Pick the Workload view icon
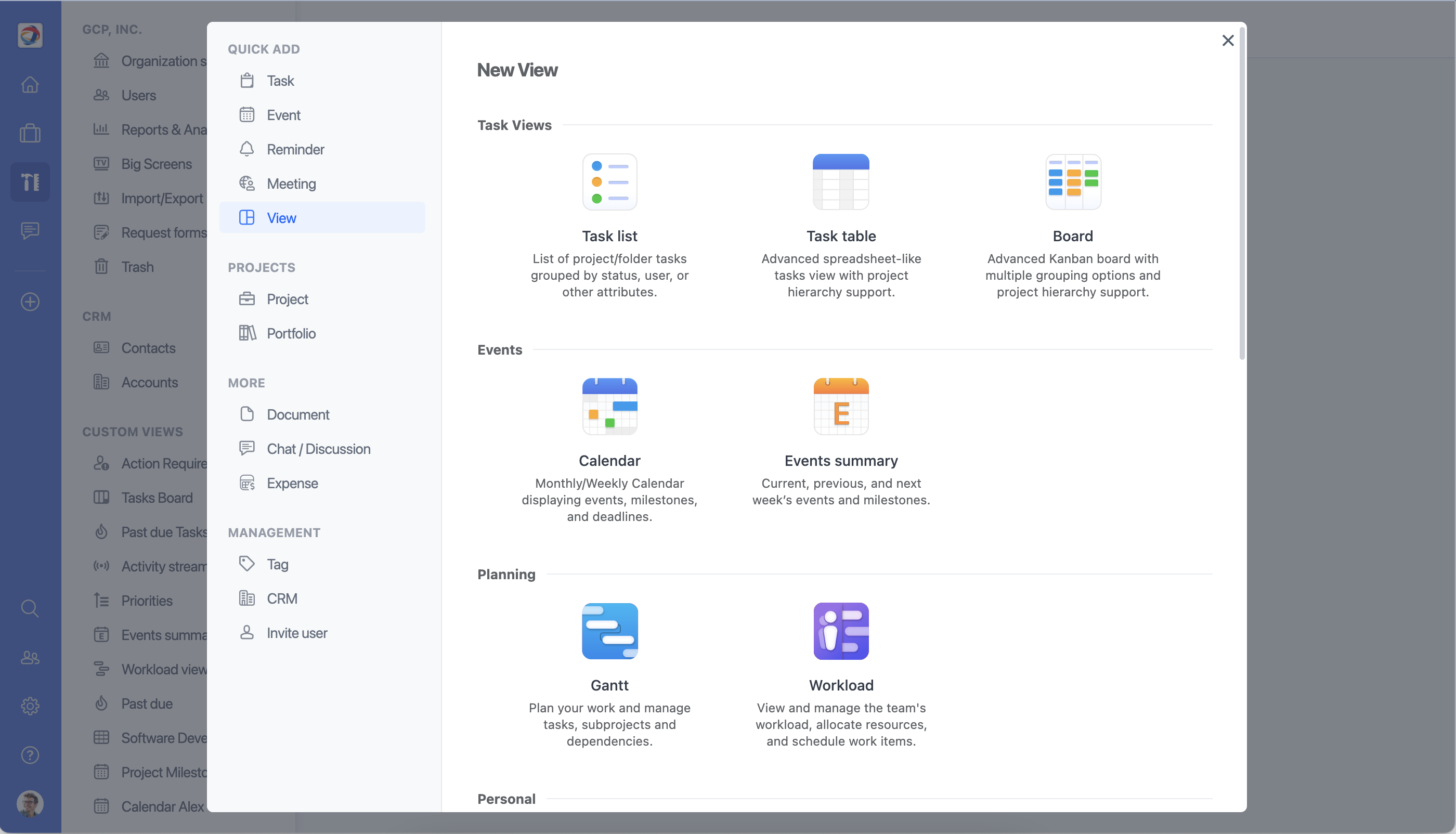The image size is (1456, 834). pos(841,631)
